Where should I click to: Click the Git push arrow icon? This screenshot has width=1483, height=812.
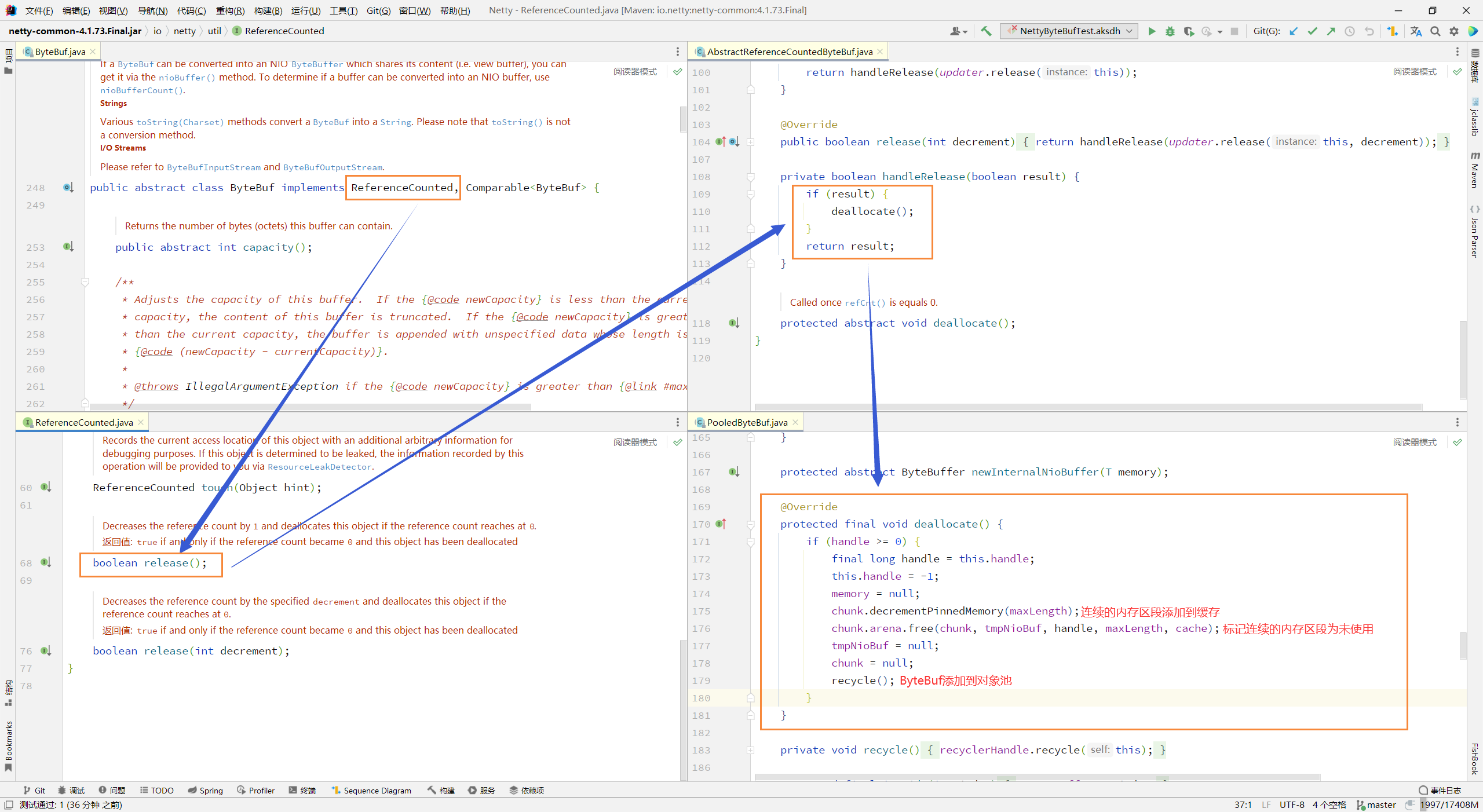1331,31
